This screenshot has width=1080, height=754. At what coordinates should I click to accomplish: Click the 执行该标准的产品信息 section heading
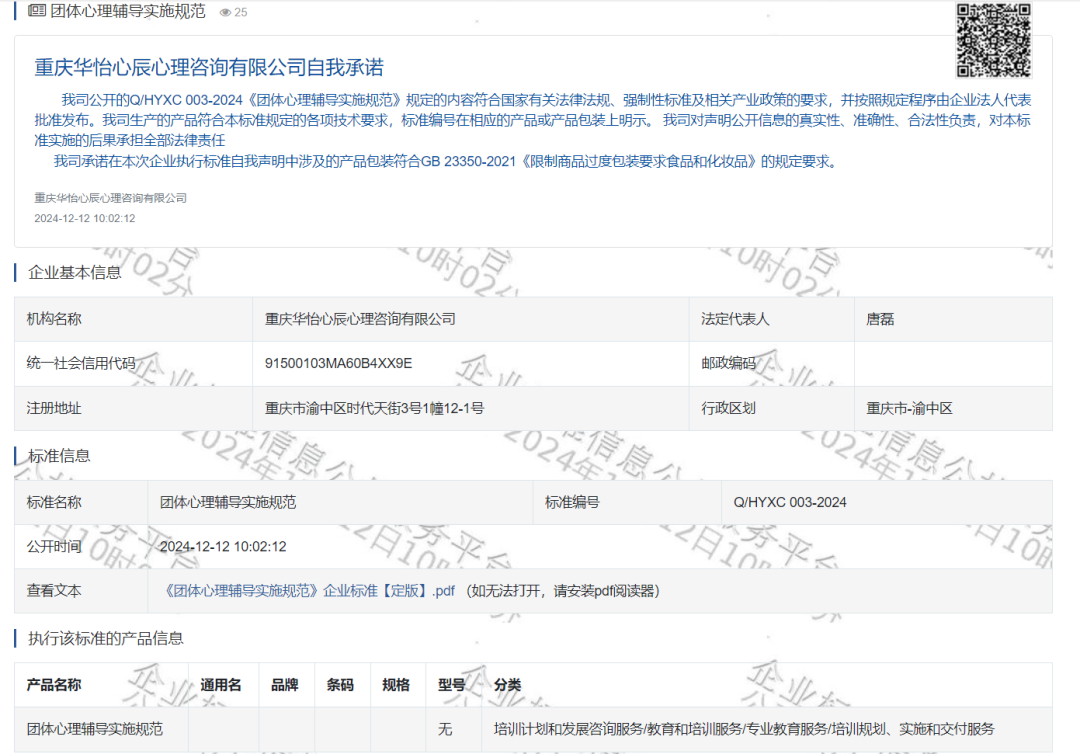pos(106,638)
